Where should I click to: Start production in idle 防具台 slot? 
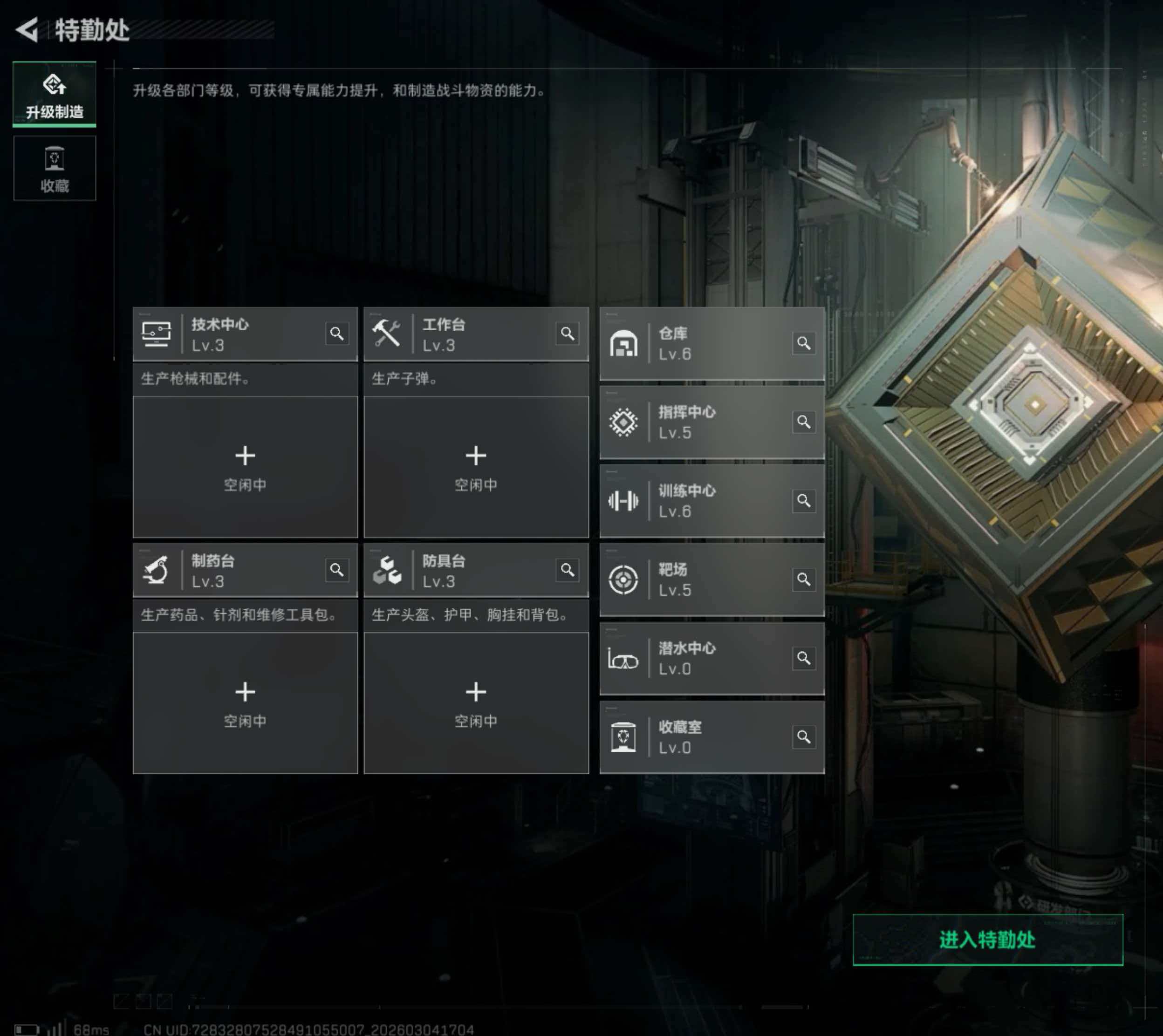[x=476, y=703]
